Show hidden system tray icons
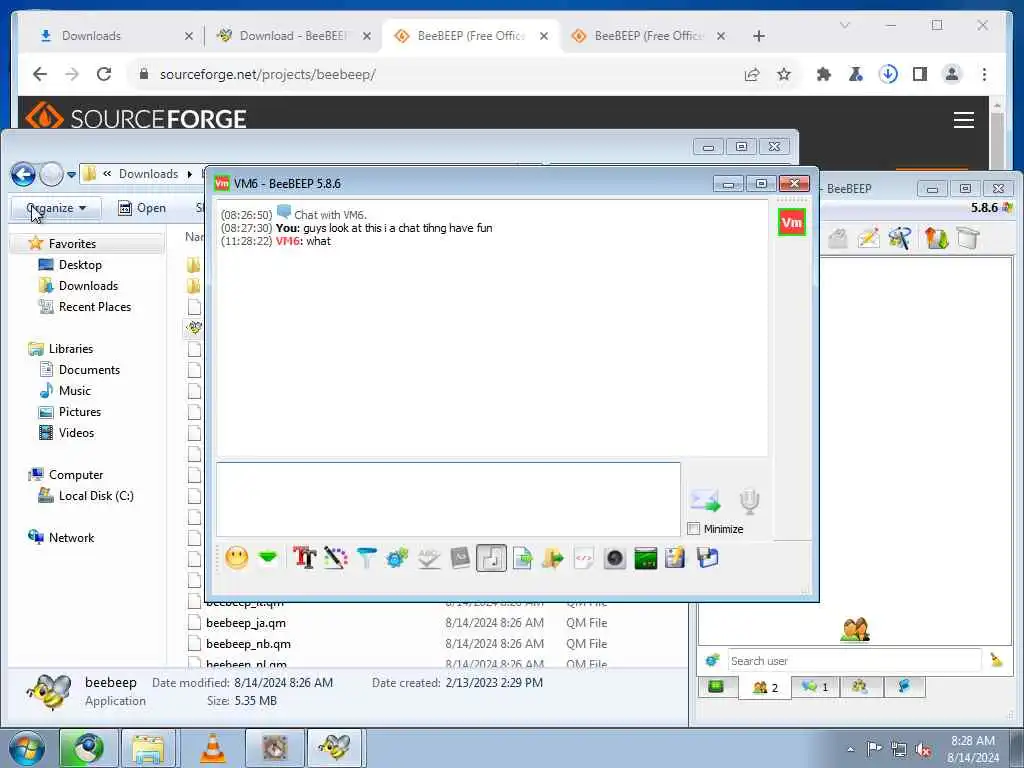 pyautogui.click(x=850, y=749)
